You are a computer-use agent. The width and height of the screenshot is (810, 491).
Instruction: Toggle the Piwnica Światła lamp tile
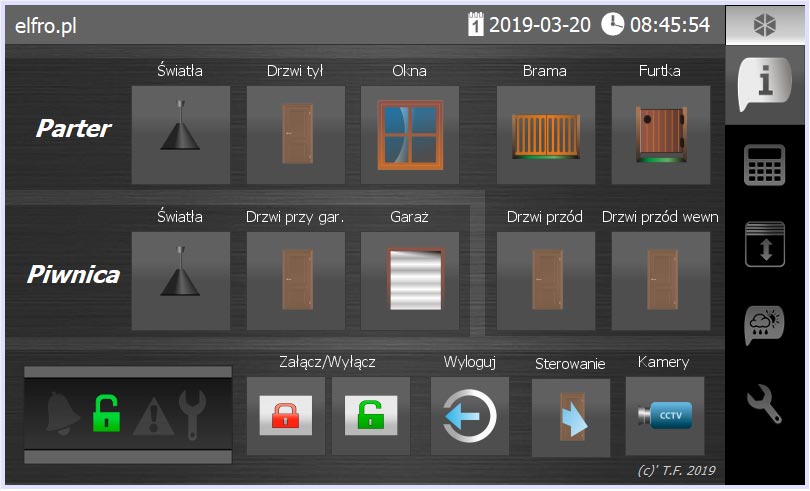[x=181, y=281]
